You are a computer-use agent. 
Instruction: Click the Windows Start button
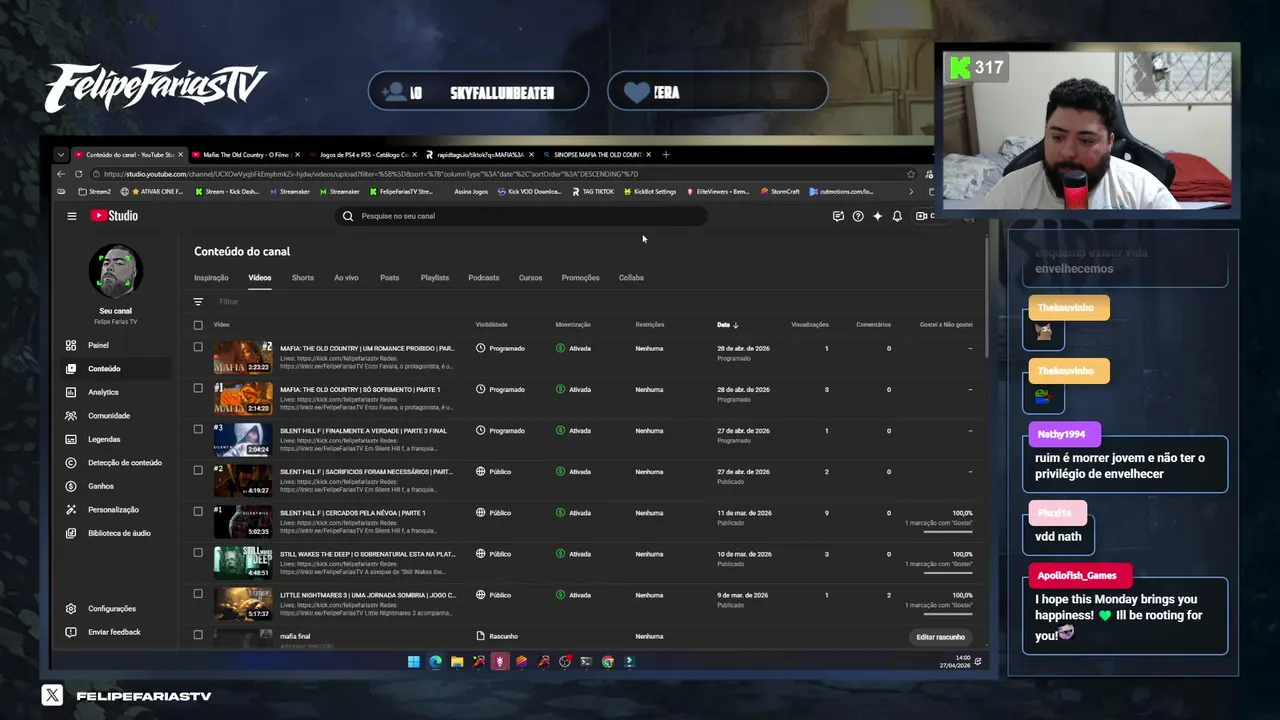(x=413, y=661)
